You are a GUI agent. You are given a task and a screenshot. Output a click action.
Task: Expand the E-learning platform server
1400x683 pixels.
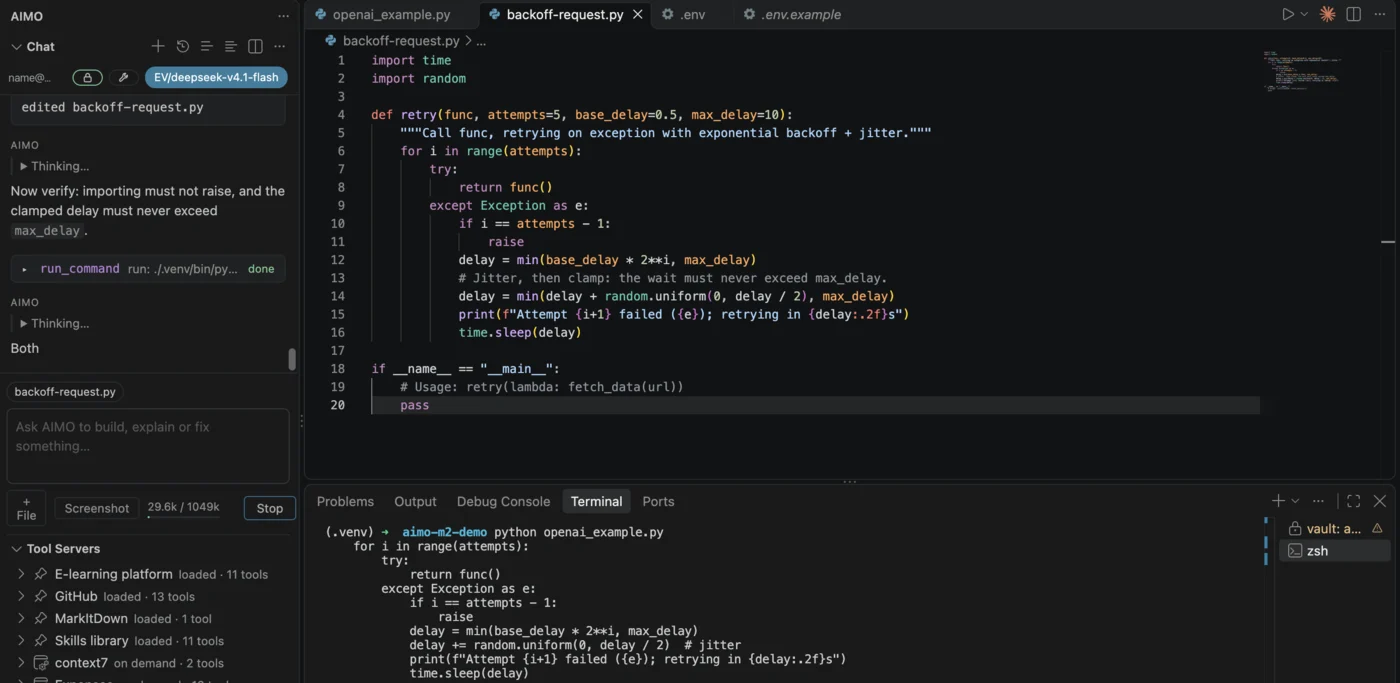coord(21,574)
